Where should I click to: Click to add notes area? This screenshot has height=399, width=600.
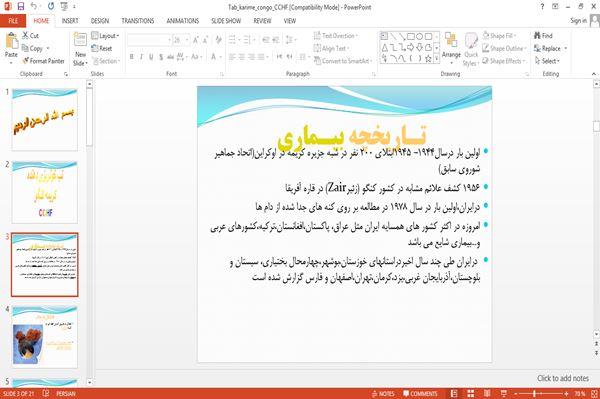(562, 378)
